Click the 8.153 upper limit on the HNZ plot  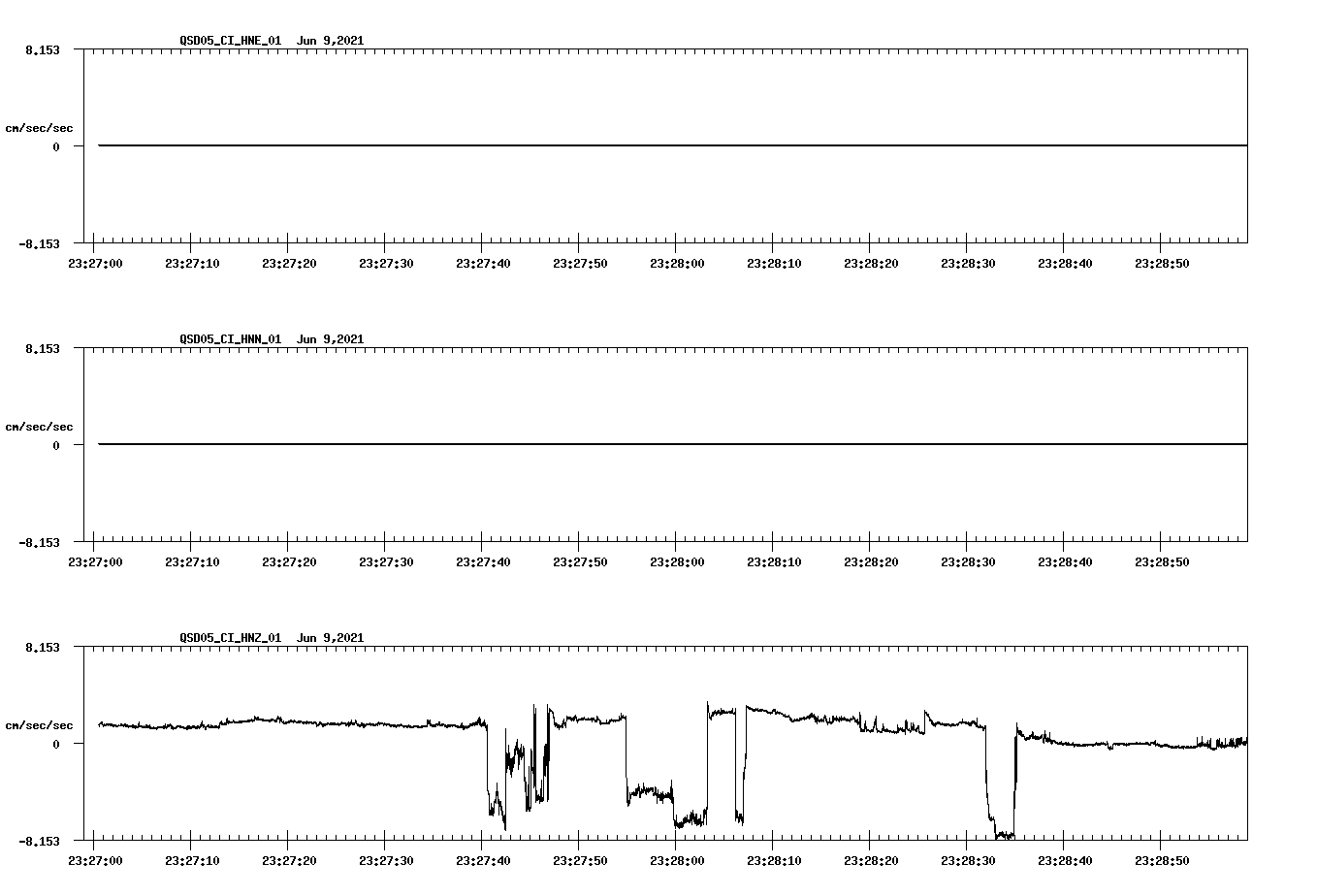(x=43, y=647)
